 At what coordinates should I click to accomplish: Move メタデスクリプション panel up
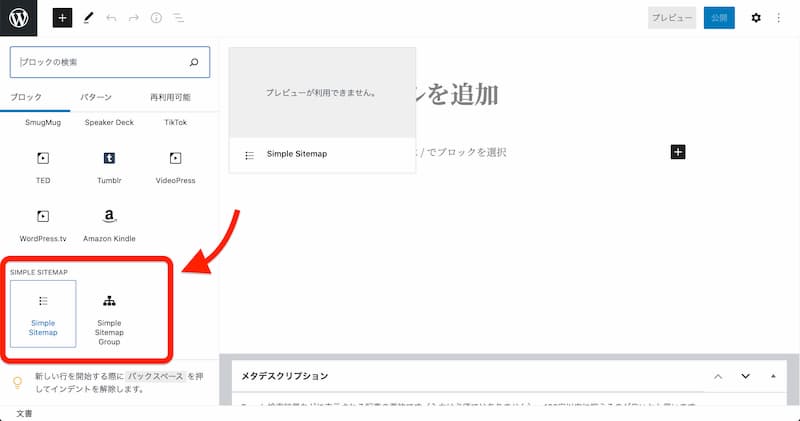(x=718, y=377)
